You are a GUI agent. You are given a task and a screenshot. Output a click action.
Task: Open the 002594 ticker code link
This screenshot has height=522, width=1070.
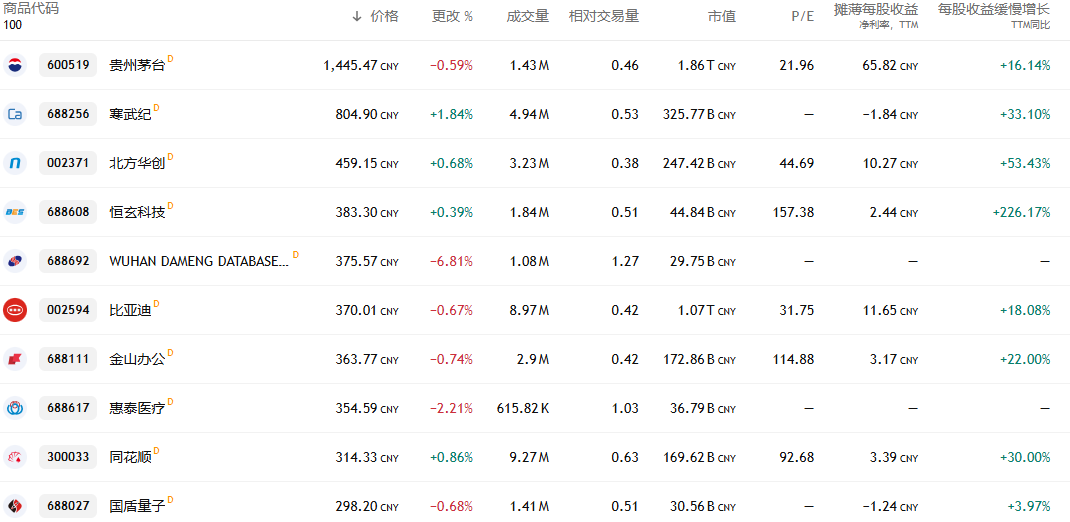[68, 310]
